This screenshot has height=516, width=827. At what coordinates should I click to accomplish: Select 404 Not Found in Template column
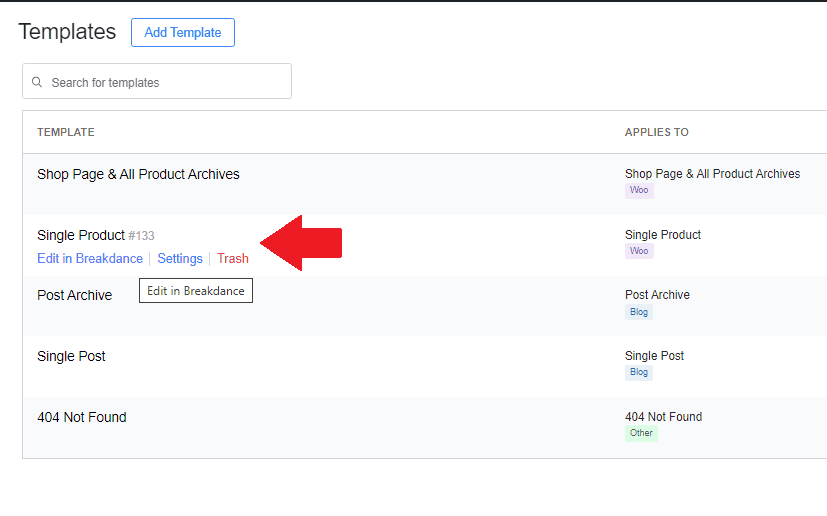(81, 417)
